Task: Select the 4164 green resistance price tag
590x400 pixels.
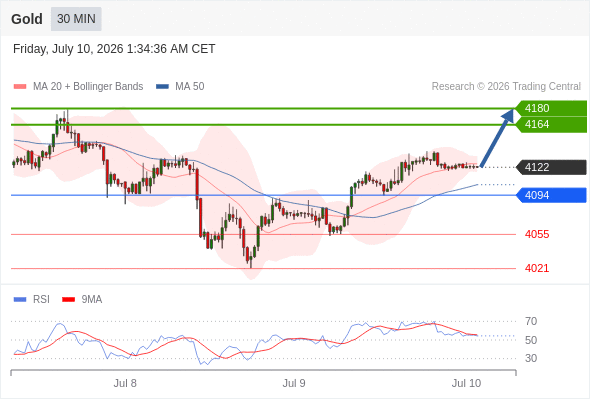Action: (551, 125)
